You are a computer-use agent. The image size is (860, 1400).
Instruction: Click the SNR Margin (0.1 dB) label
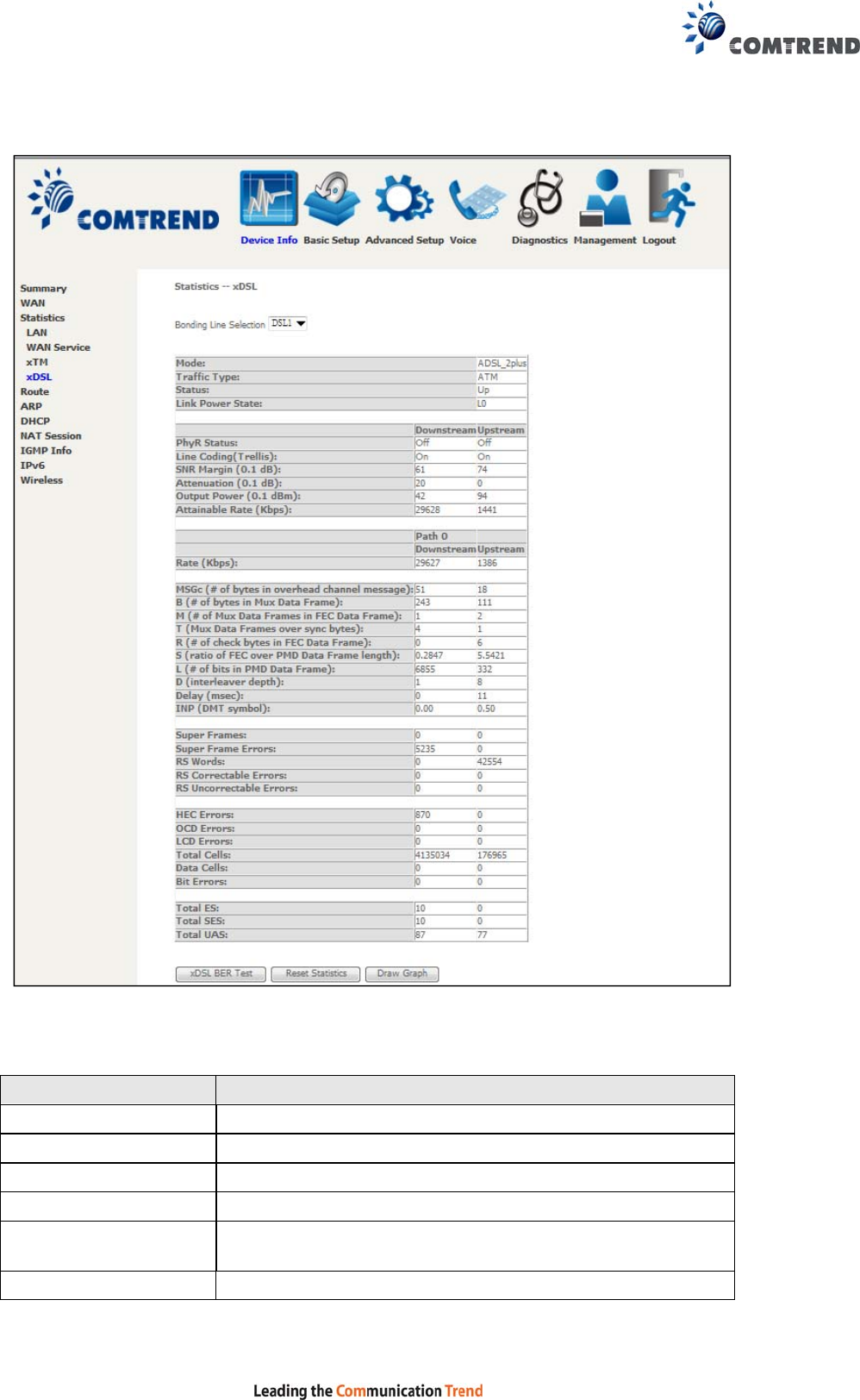[x=228, y=470]
